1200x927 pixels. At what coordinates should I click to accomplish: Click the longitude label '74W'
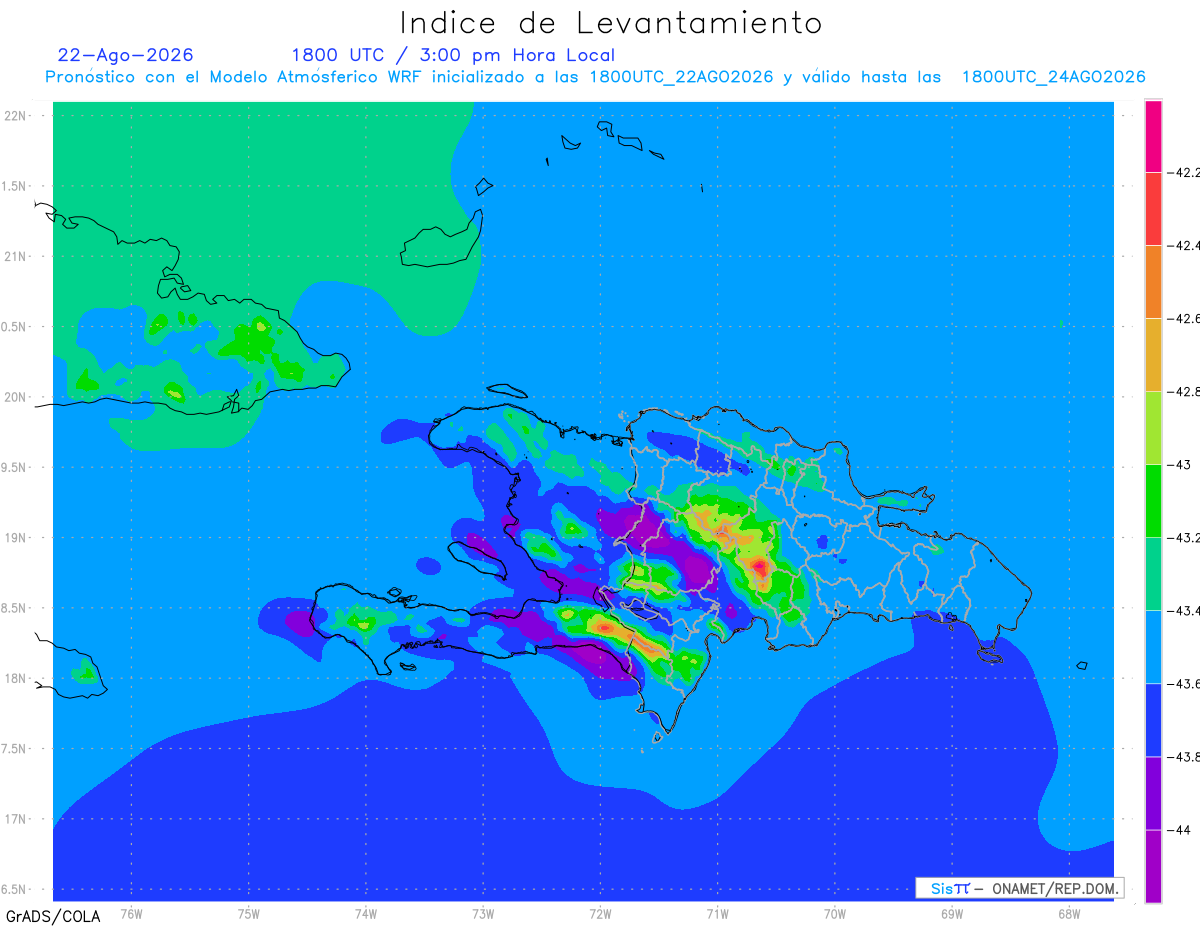[x=366, y=913]
